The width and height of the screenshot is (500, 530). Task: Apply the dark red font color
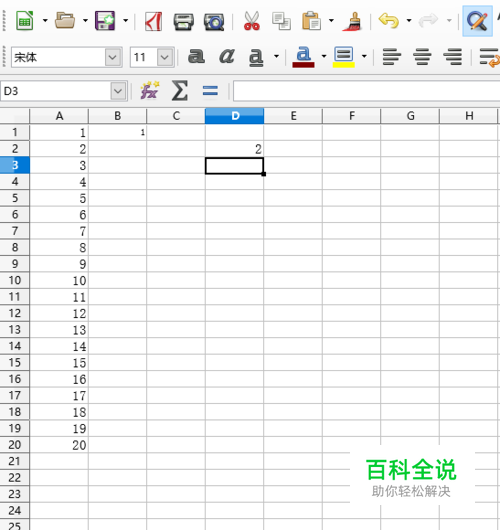pos(303,57)
